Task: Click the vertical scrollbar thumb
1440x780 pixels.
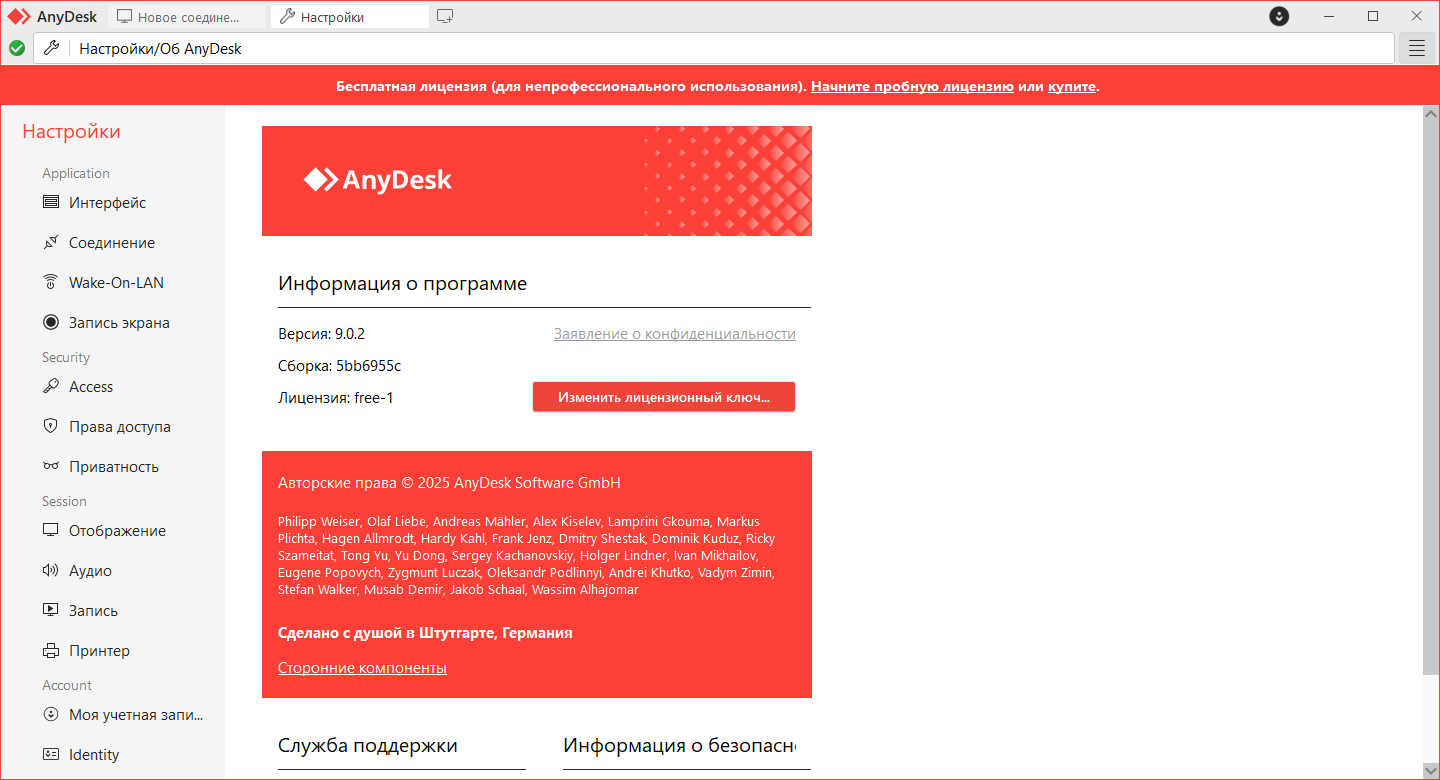Action: click(x=1431, y=396)
